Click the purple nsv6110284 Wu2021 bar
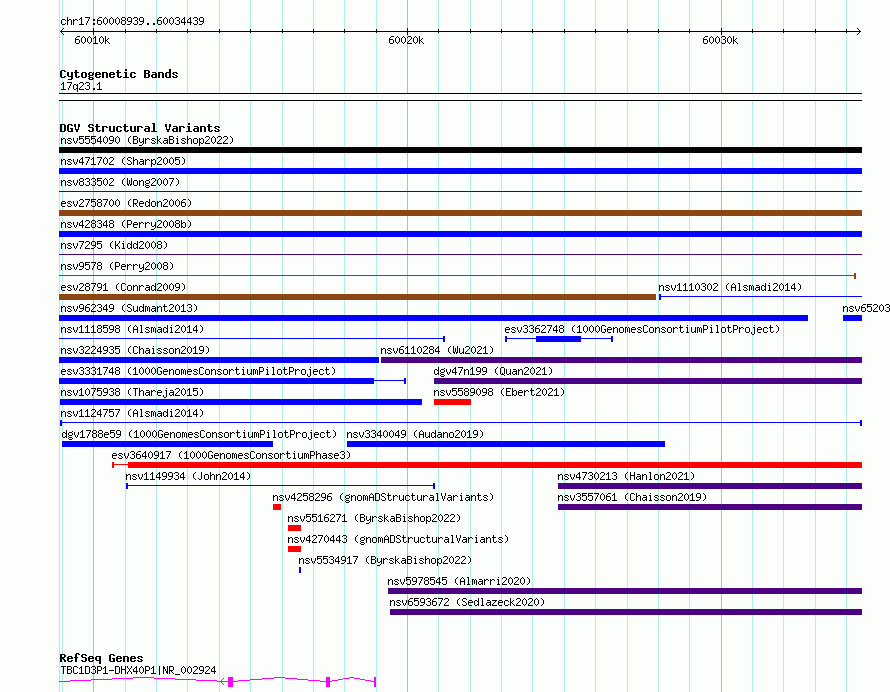 click(622, 360)
